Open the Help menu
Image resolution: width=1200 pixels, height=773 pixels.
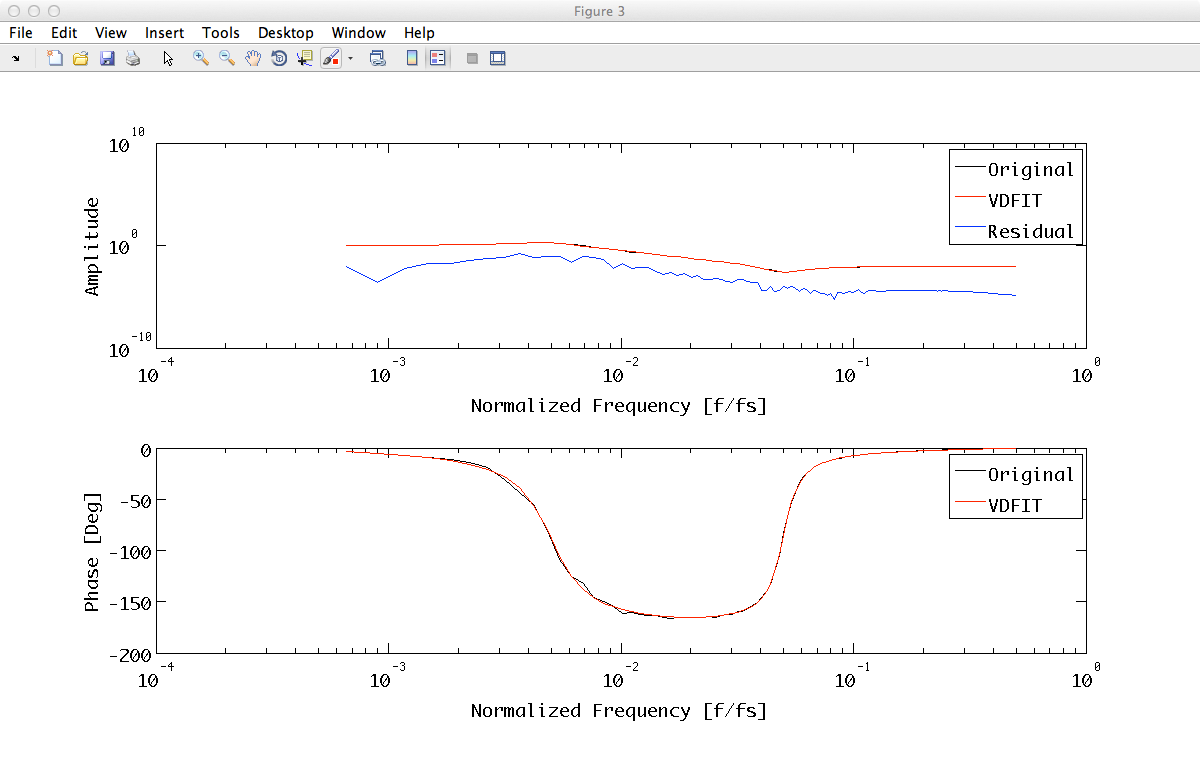(419, 33)
